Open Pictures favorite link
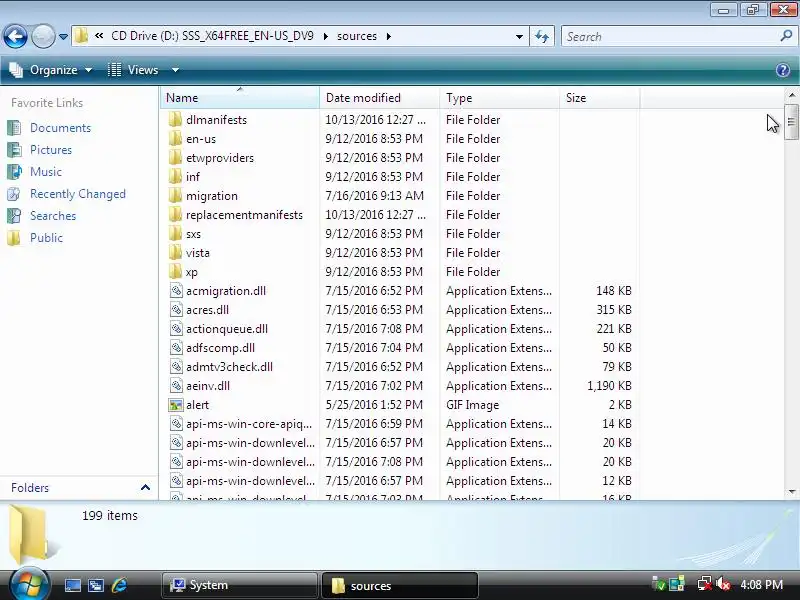 click(51, 150)
